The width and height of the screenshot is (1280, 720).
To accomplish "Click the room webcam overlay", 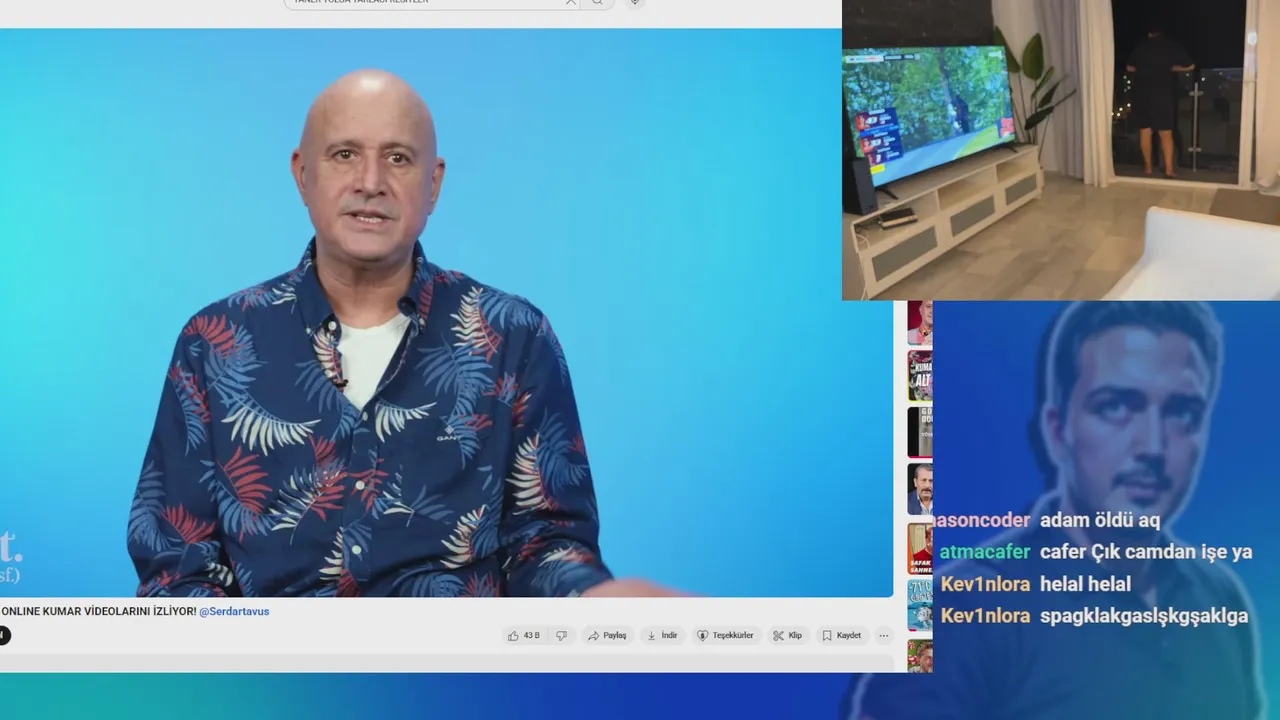I will (1061, 150).
